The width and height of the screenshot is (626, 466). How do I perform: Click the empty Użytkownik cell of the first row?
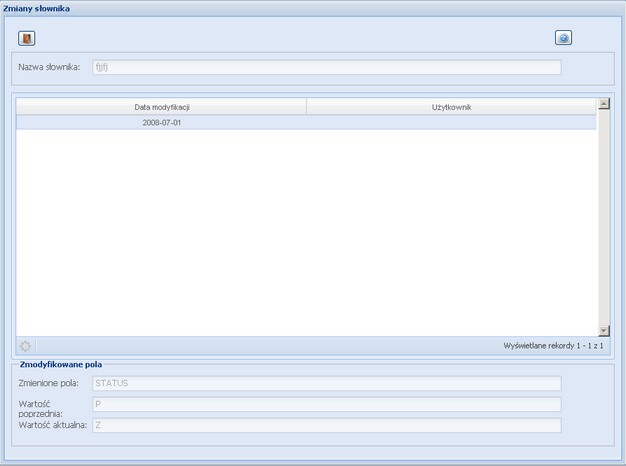tap(451, 123)
